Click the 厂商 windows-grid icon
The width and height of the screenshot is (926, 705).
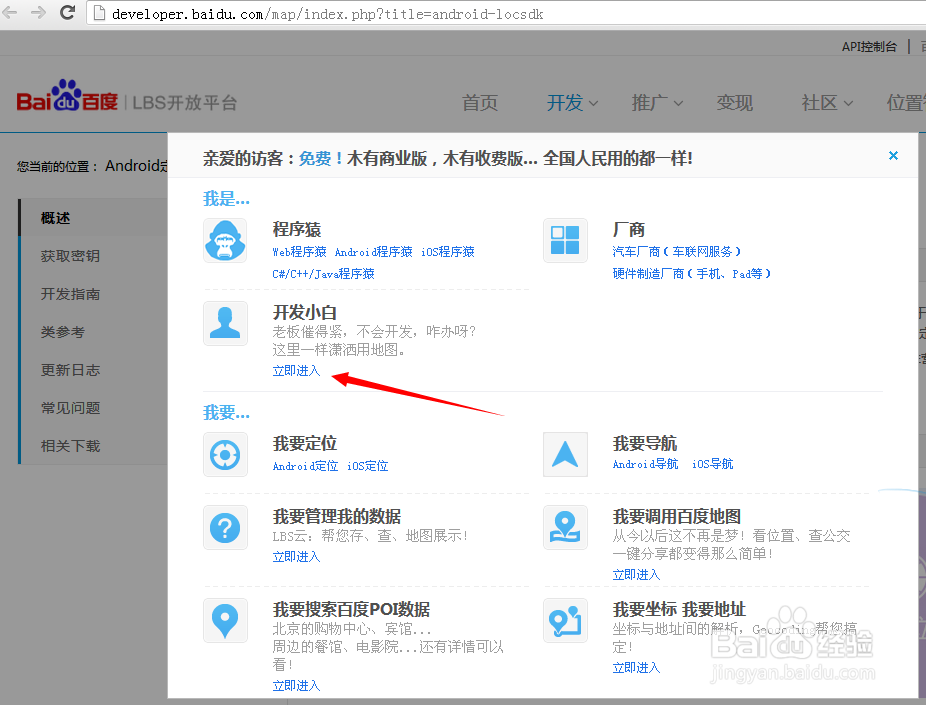coord(565,240)
